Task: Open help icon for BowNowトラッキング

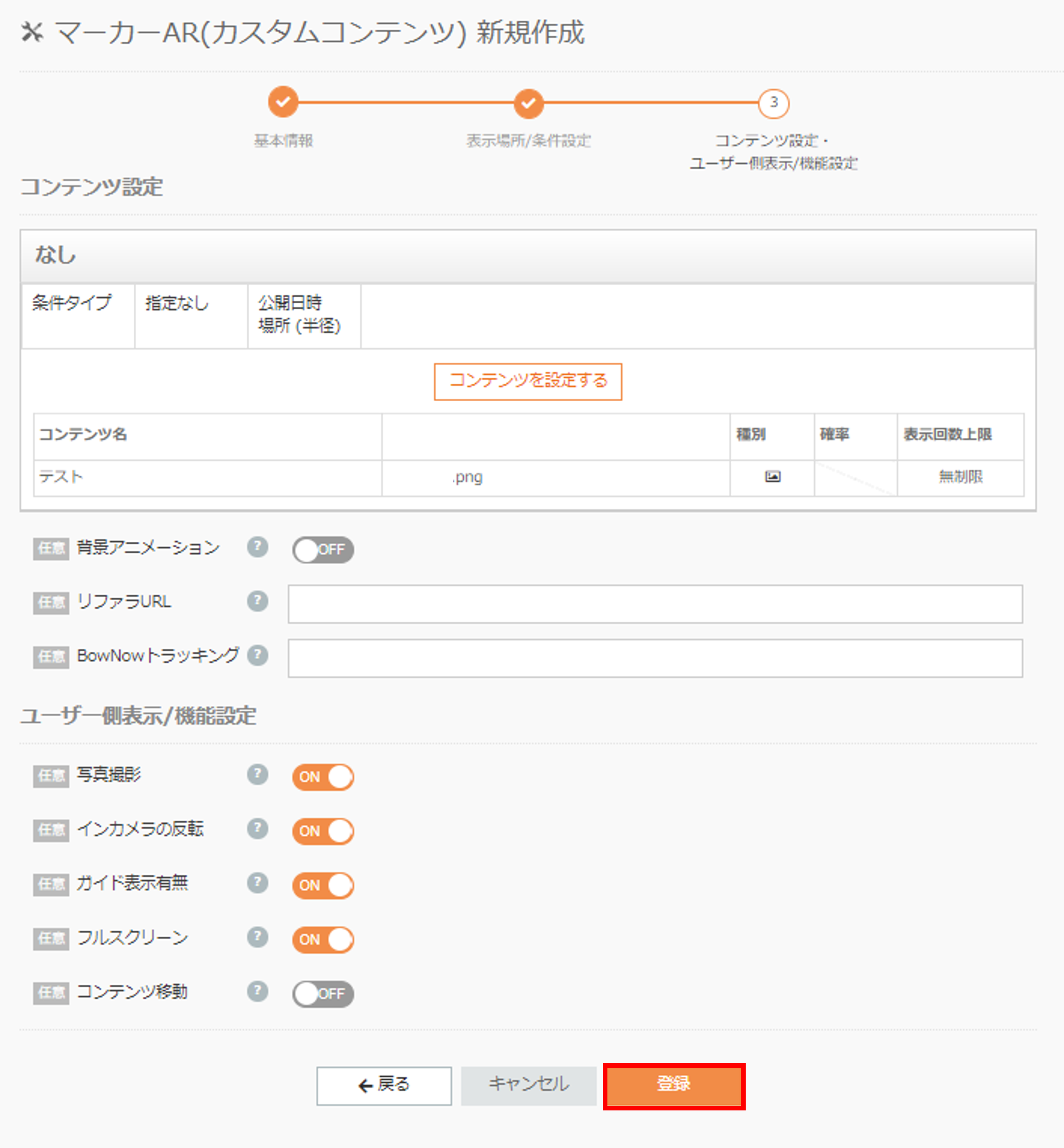Action: 258,655
